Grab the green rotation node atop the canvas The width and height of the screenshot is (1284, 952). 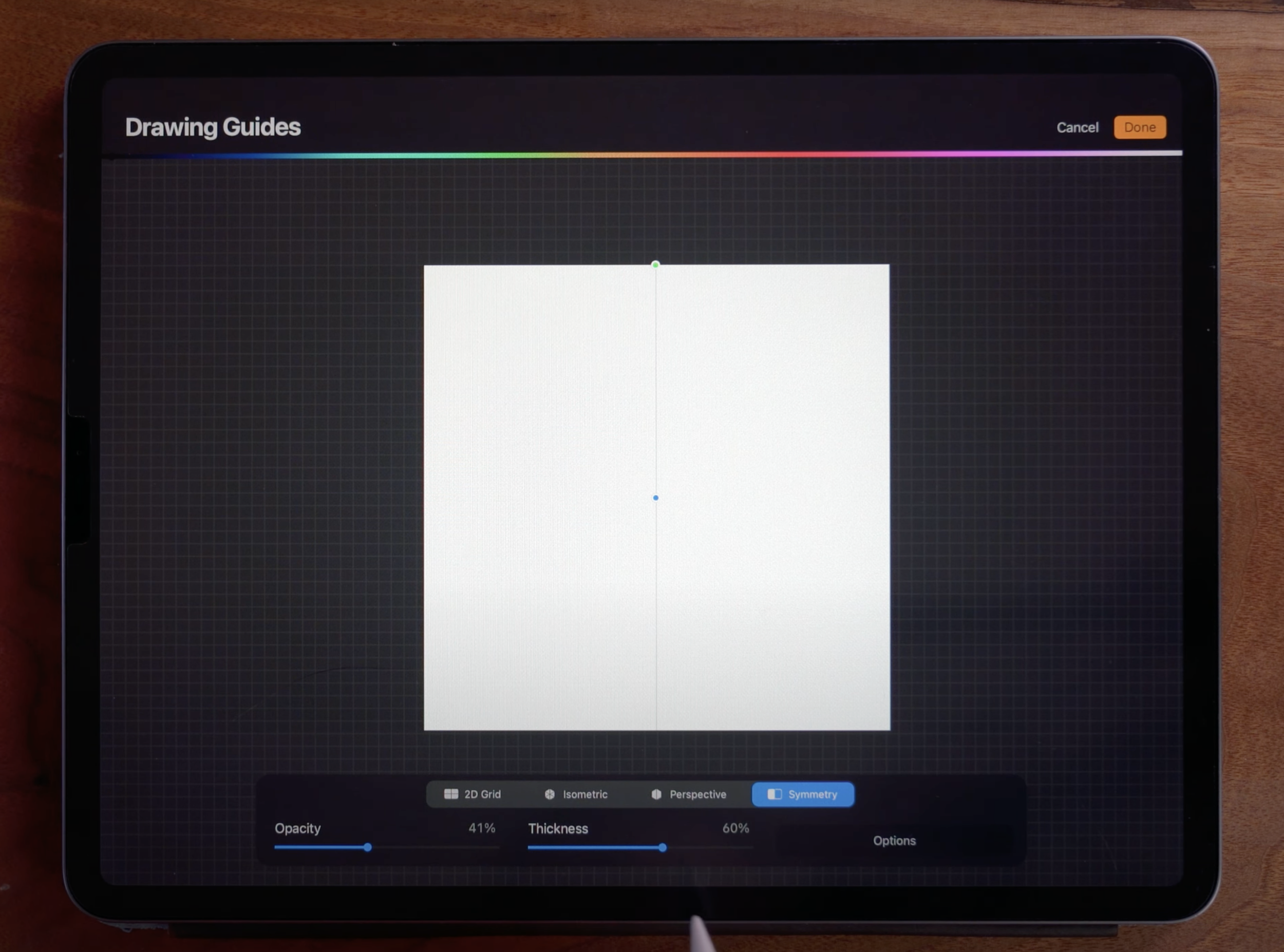coord(655,264)
